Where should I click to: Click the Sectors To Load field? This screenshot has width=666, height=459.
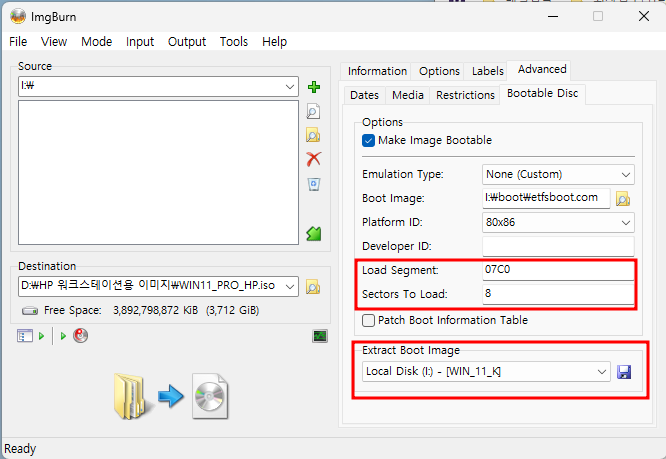pos(558,294)
